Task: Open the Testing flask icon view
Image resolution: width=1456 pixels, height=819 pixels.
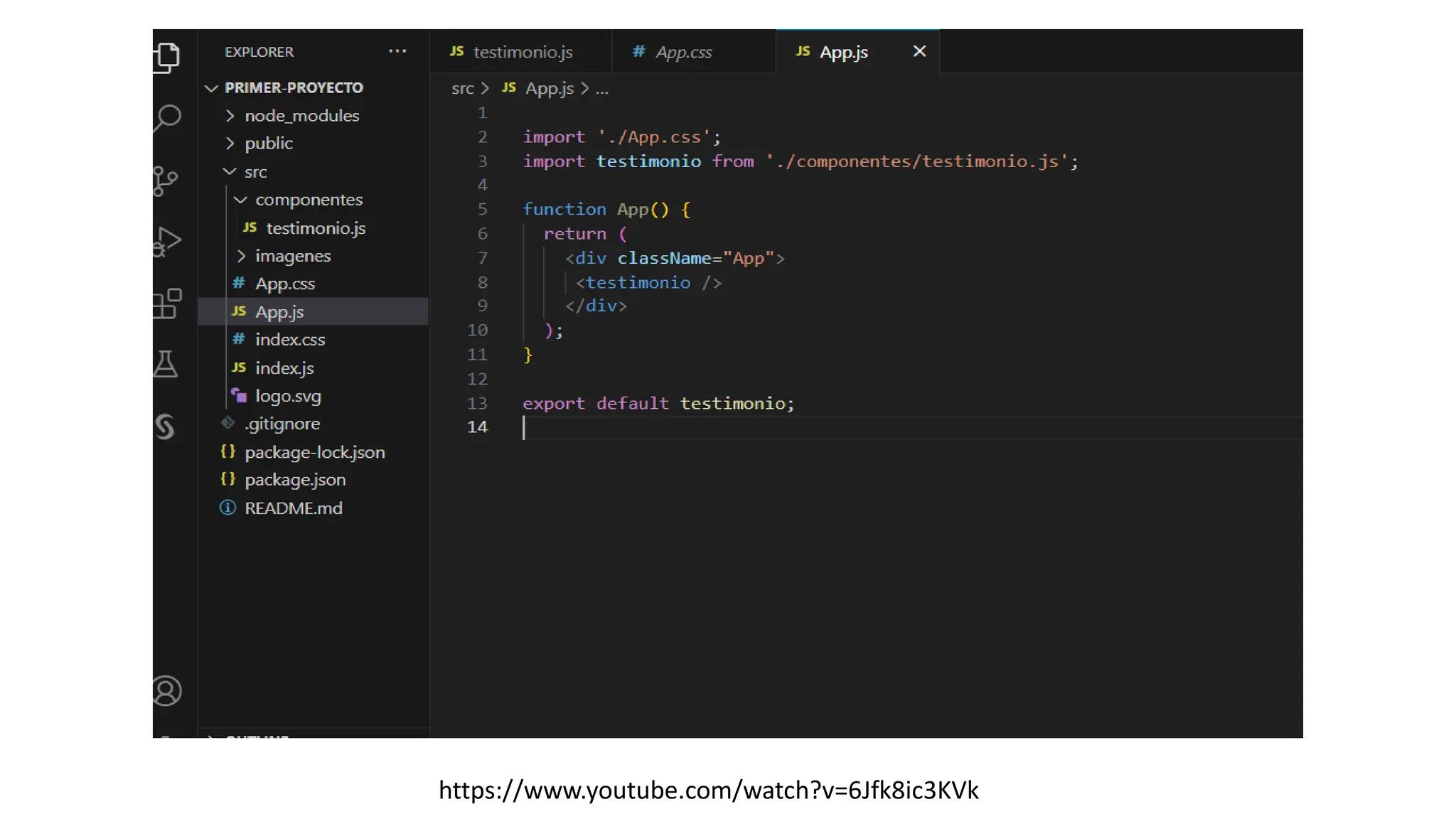Action: 166,364
